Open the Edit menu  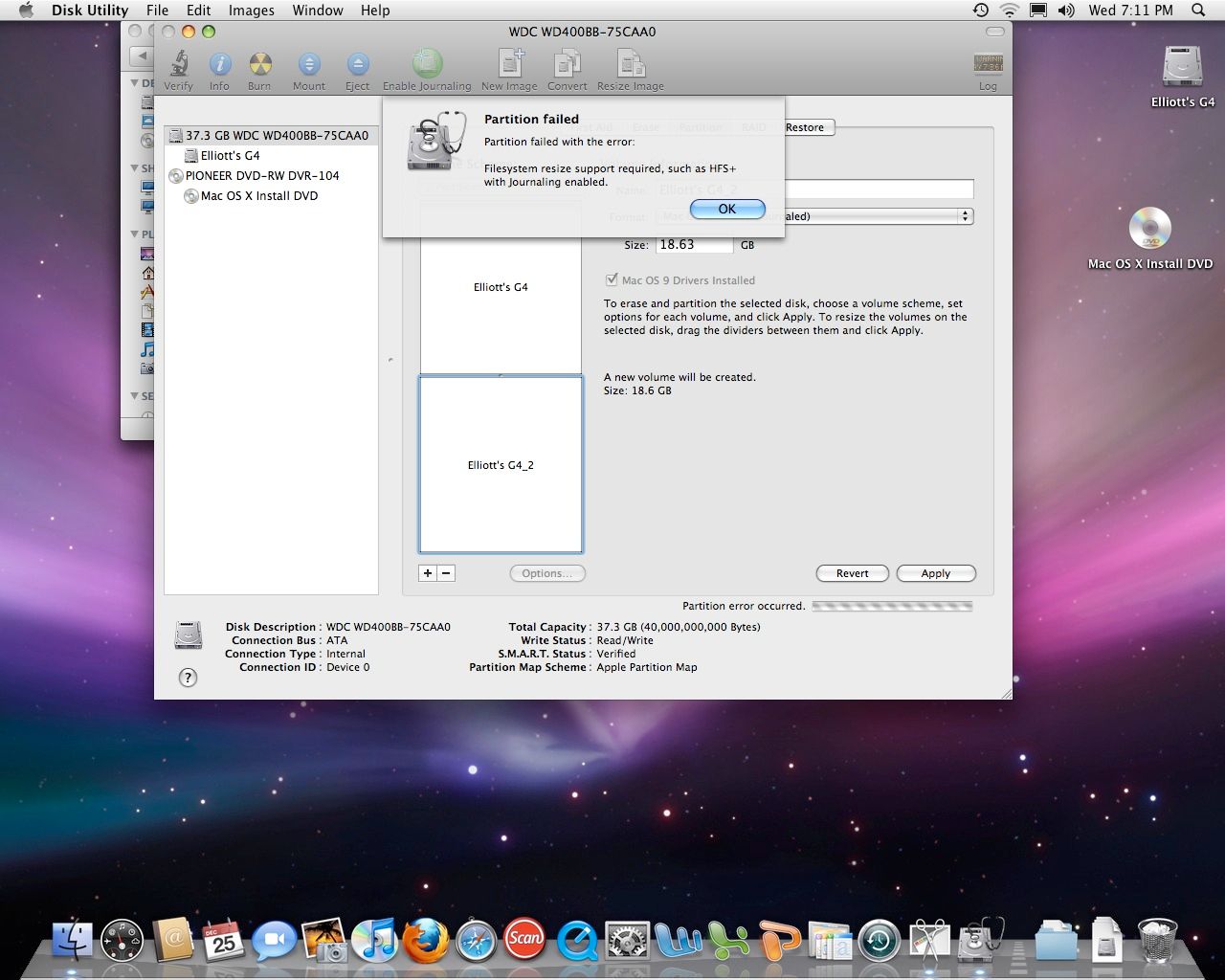(x=198, y=11)
